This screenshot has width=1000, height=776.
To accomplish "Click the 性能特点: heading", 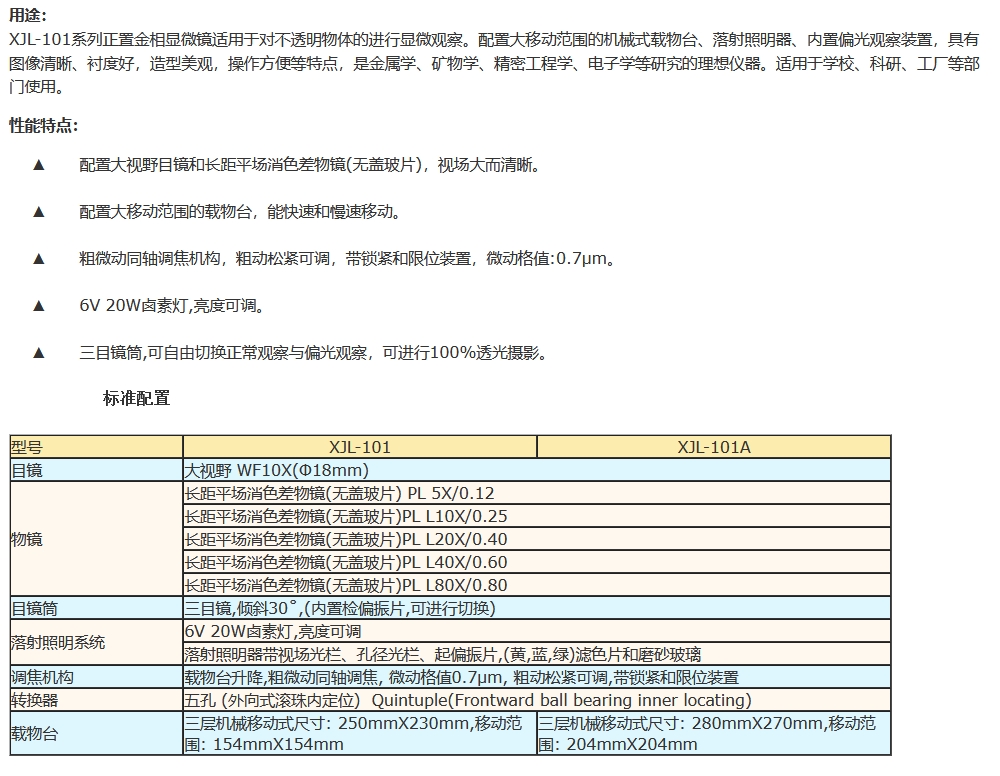I will click(x=43, y=126).
